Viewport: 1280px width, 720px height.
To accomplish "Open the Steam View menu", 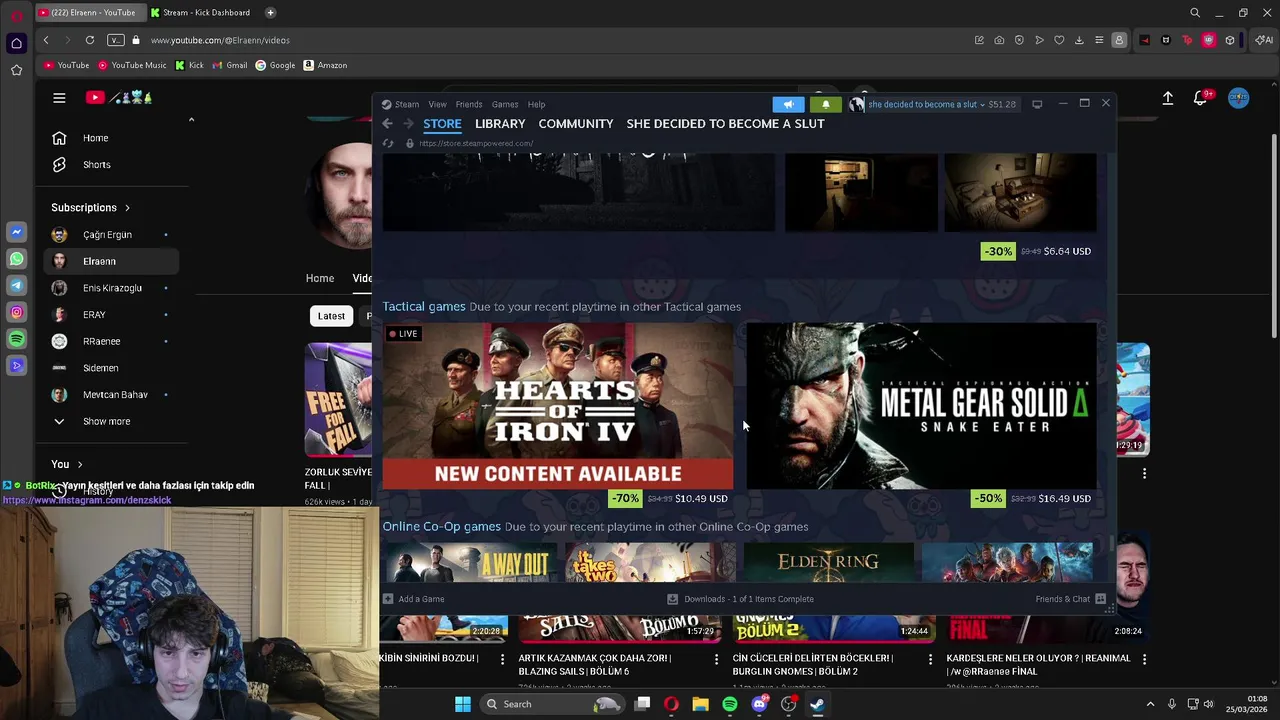I will click(x=437, y=104).
